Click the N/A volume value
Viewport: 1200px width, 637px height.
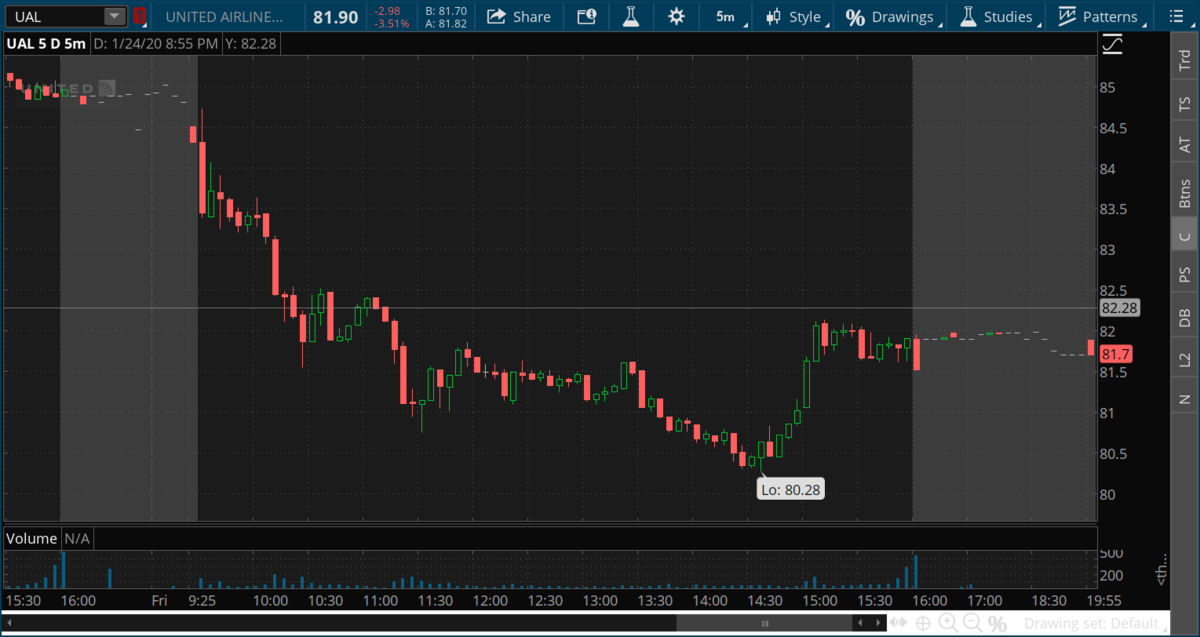coord(77,538)
